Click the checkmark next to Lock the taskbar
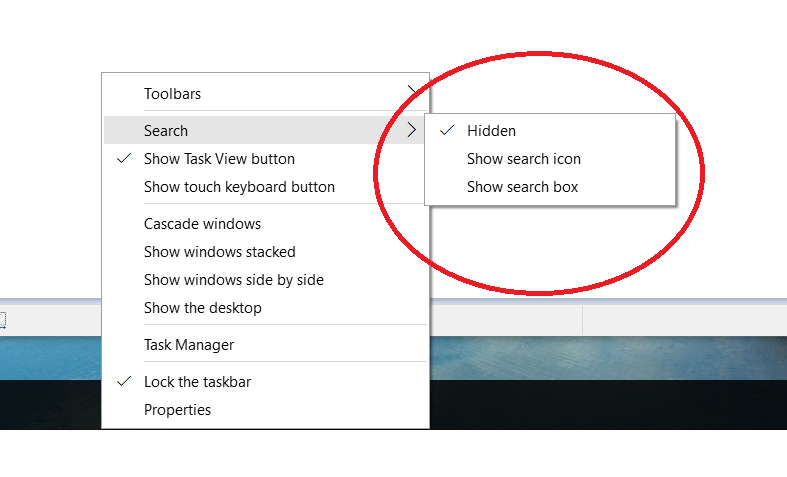Screen dimensions: 787x477 coord(124,381)
